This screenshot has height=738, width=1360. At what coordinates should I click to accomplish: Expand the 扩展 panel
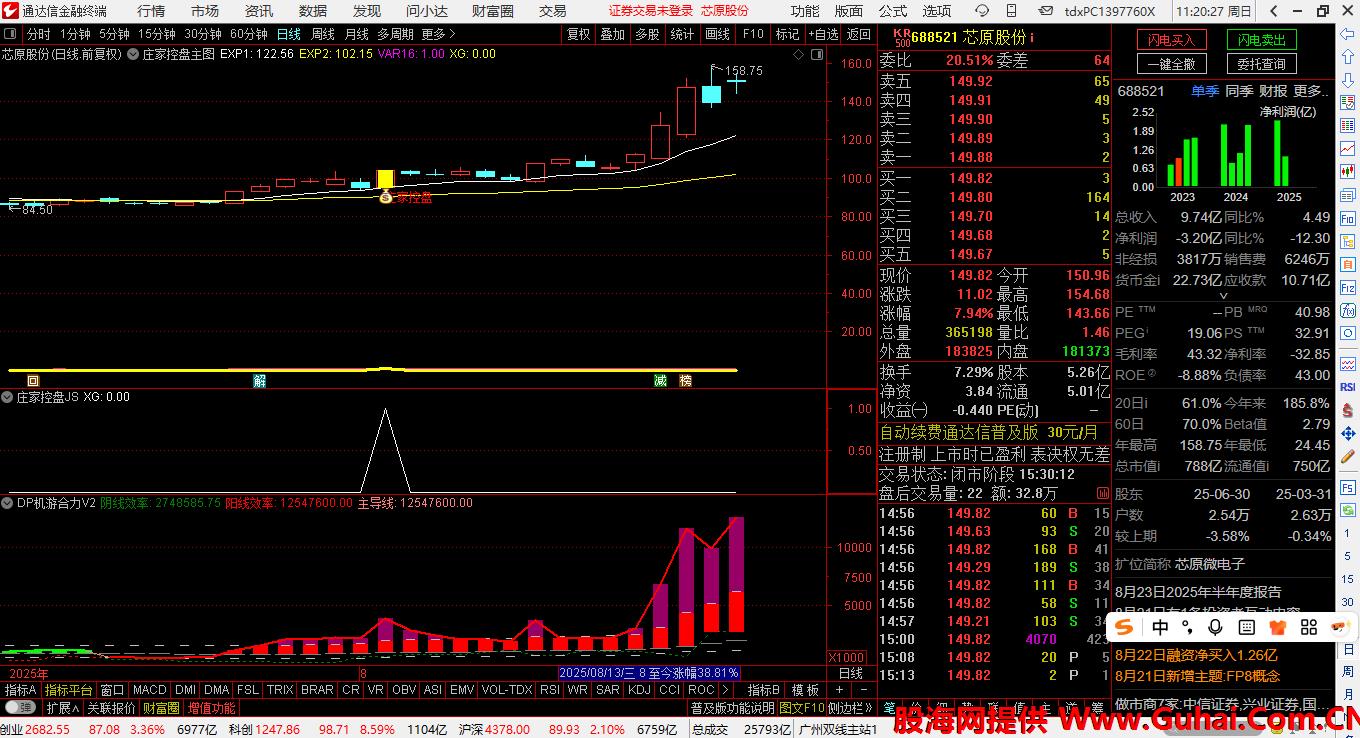pyautogui.click(x=63, y=708)
